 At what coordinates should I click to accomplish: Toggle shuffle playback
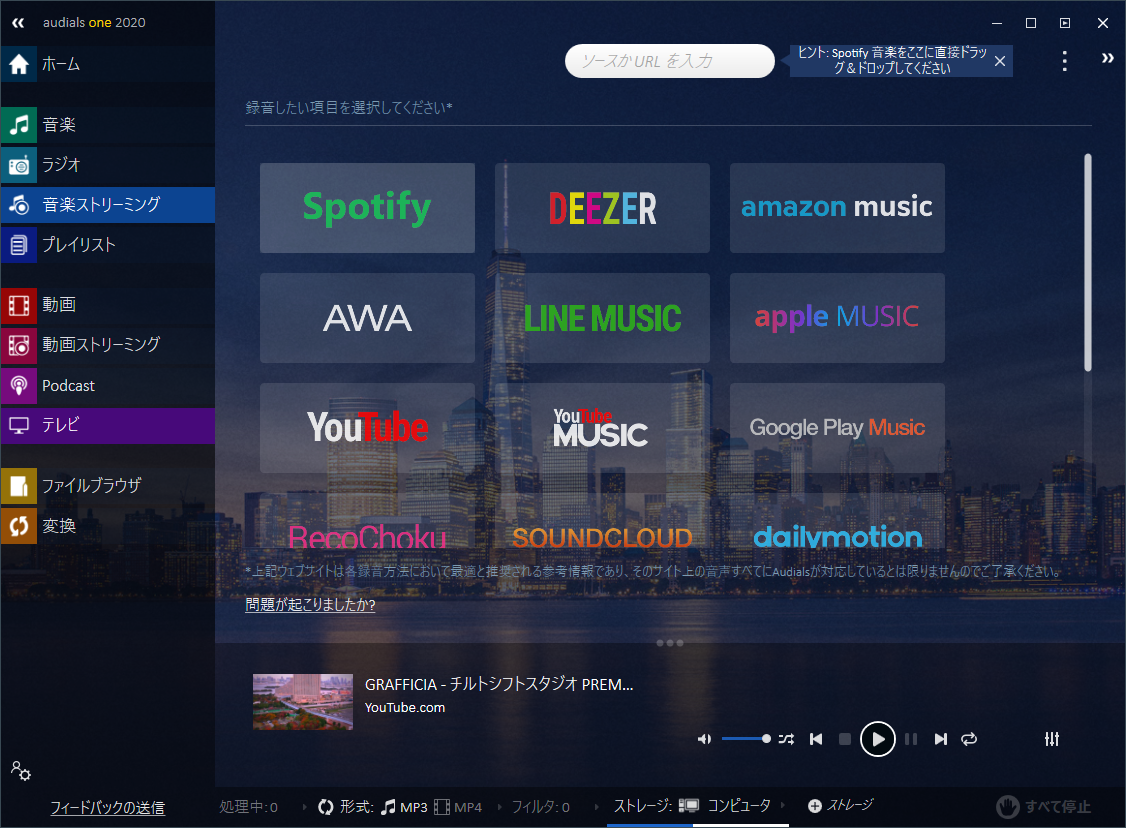(786, 739)
